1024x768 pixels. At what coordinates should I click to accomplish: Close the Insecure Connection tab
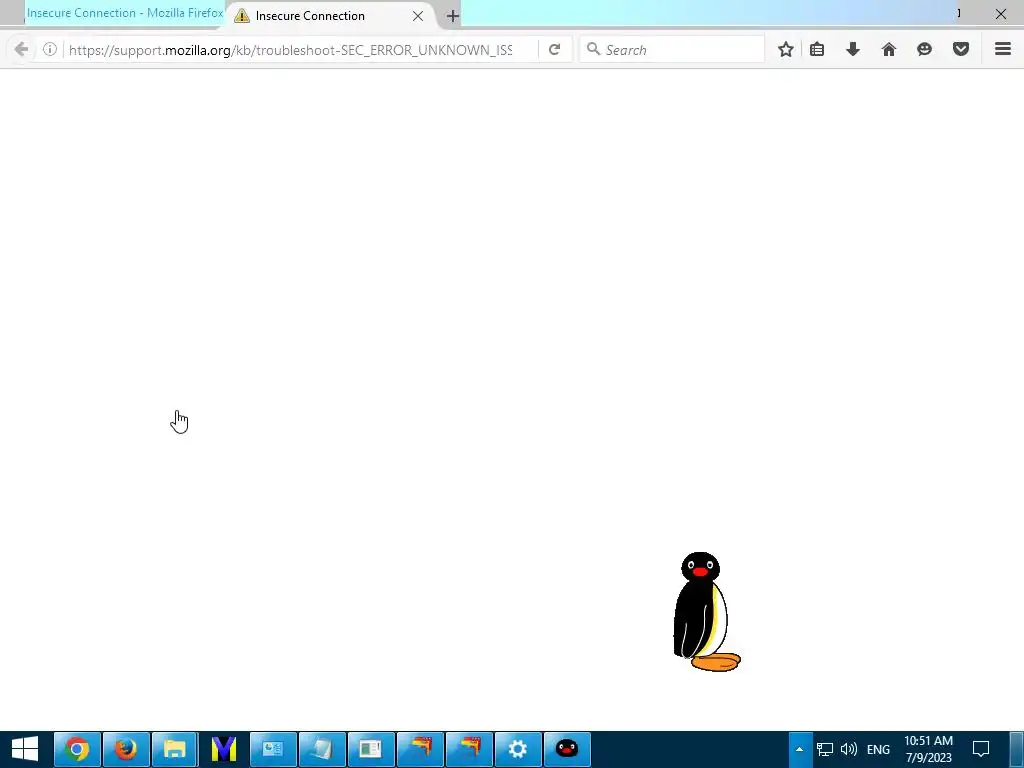pyautogui.click(x=418, y=16)
